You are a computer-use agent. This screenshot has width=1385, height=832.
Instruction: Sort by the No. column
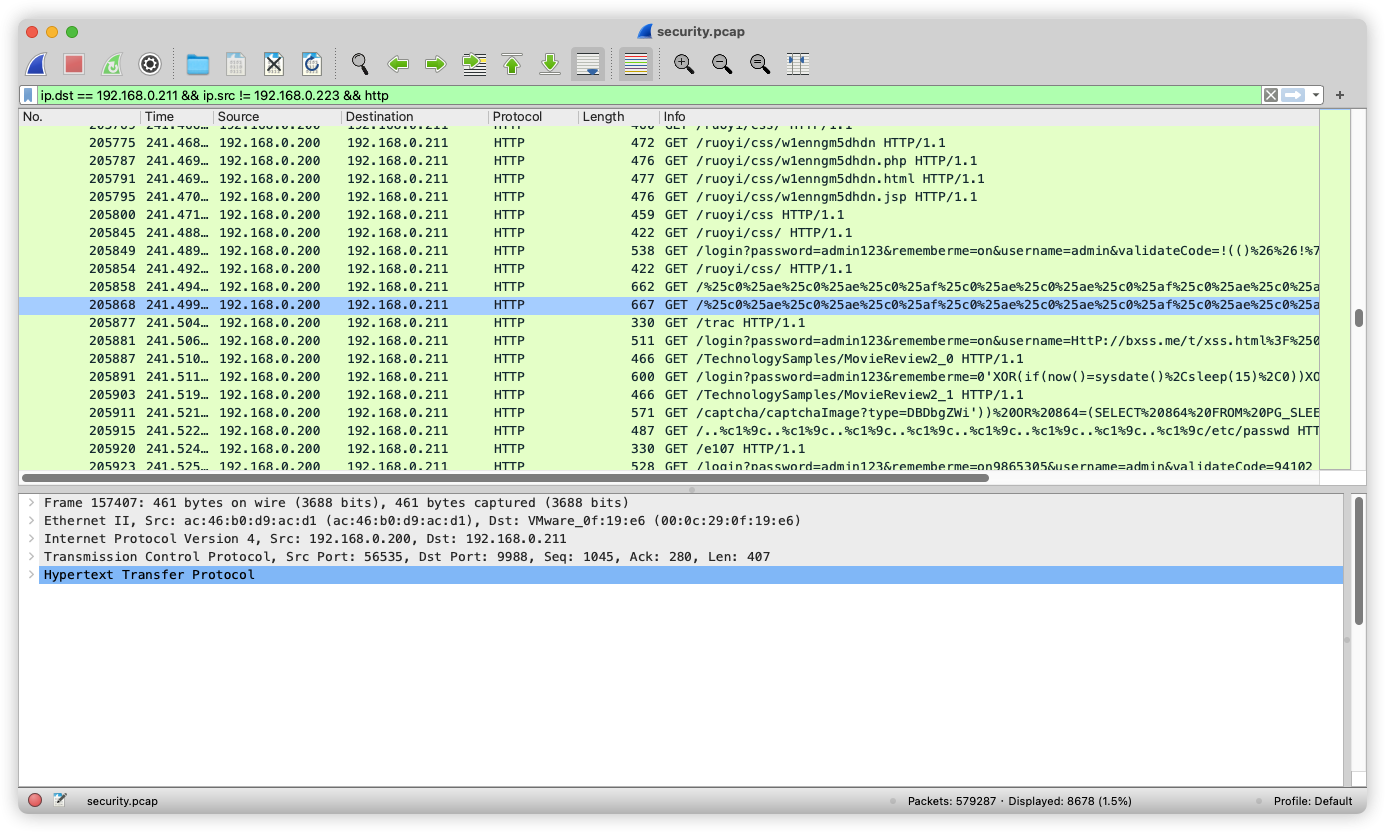pyautogui.click(x=79, y=117)
